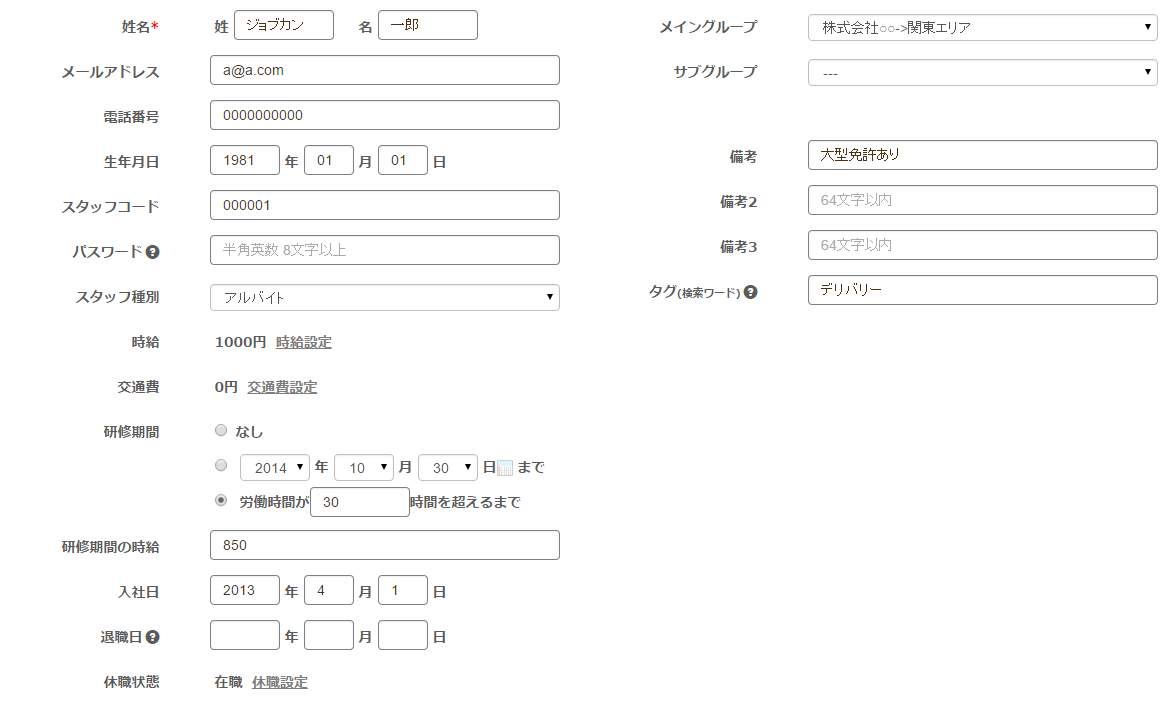Viewport: 1168px width, 720px height.
Task: Open the training period month dropdown
Action: (363, 467)
